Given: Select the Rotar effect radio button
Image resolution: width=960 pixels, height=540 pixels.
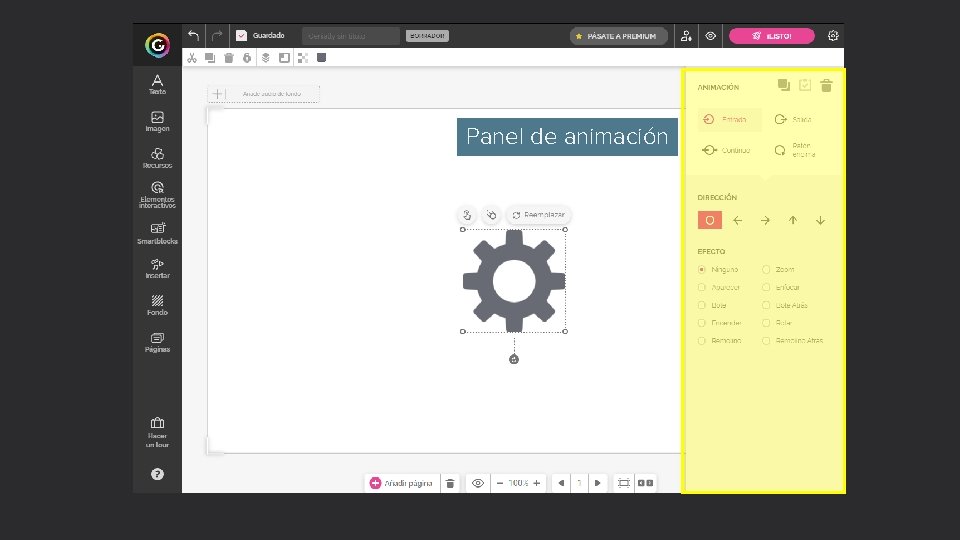Looking at the screenshot, I should point(766,323).
